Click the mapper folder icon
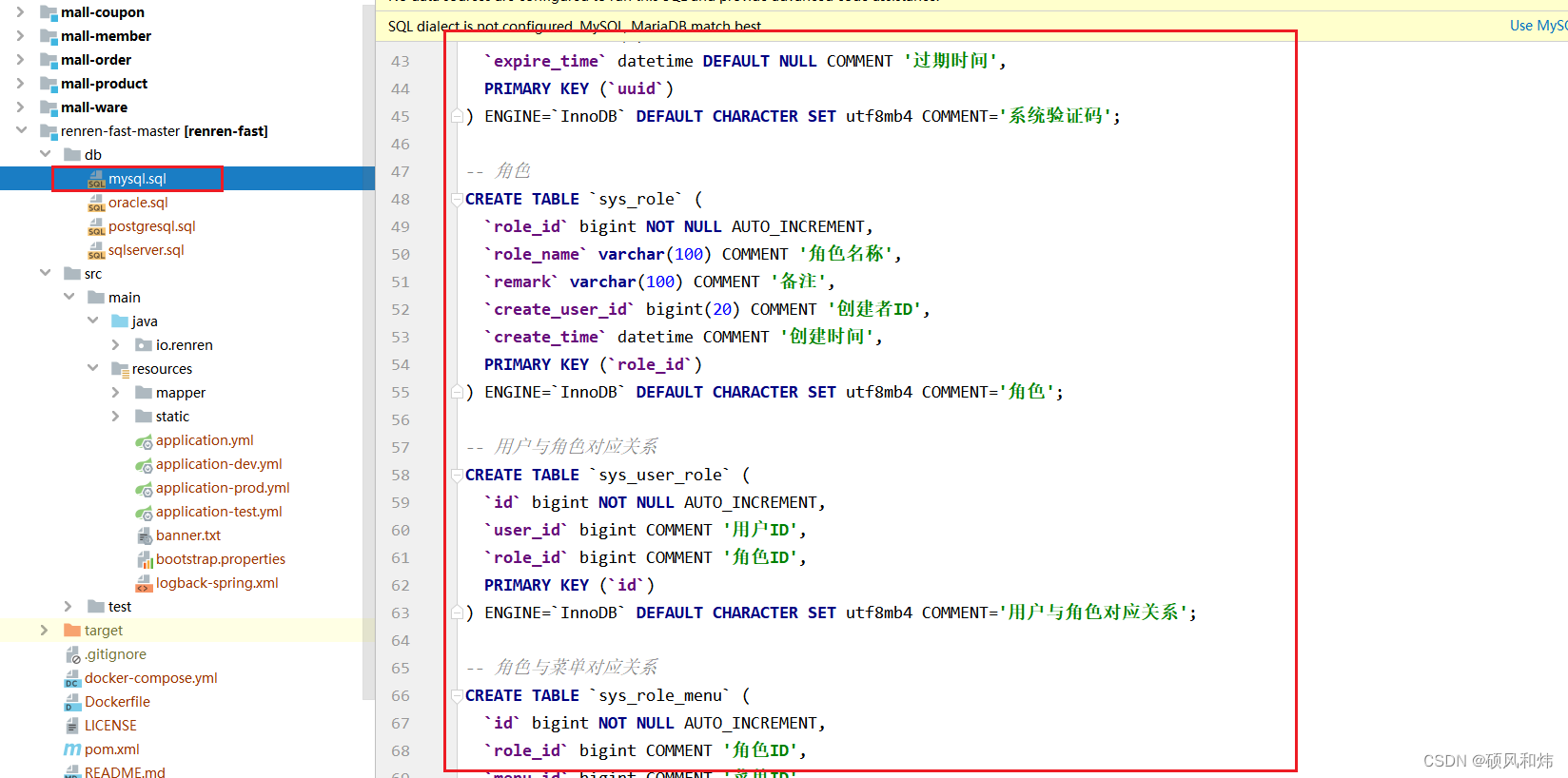 point(144,393)
